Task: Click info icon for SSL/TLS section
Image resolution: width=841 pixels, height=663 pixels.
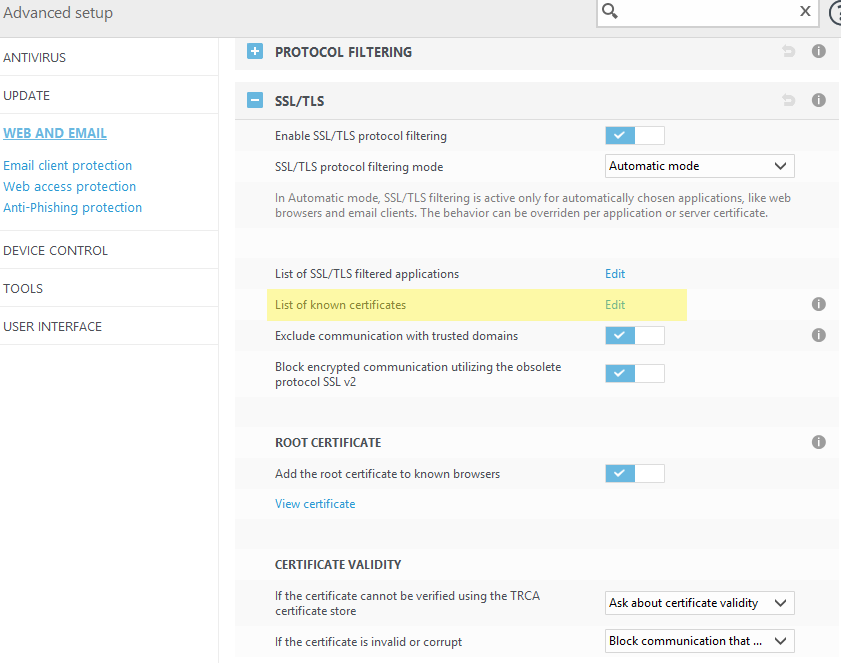Action: click(818, 100)
